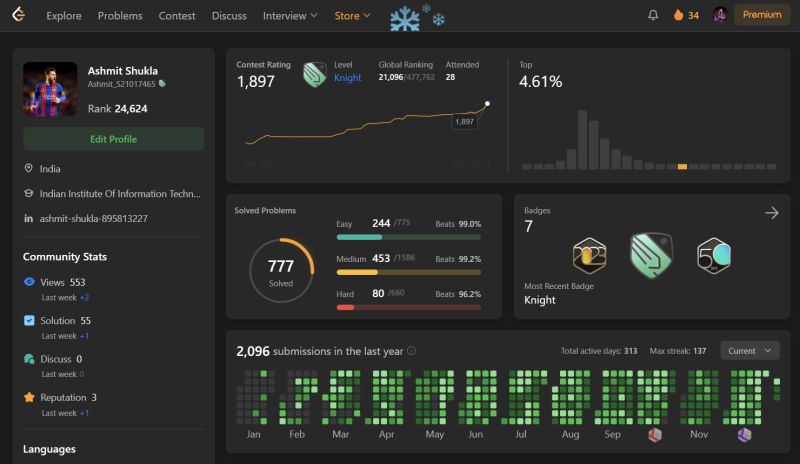Click the Edit Profile button
Image resolution: width=800 pixels, height=464 pixels.
pyautogui.click(x=113, y=139)
